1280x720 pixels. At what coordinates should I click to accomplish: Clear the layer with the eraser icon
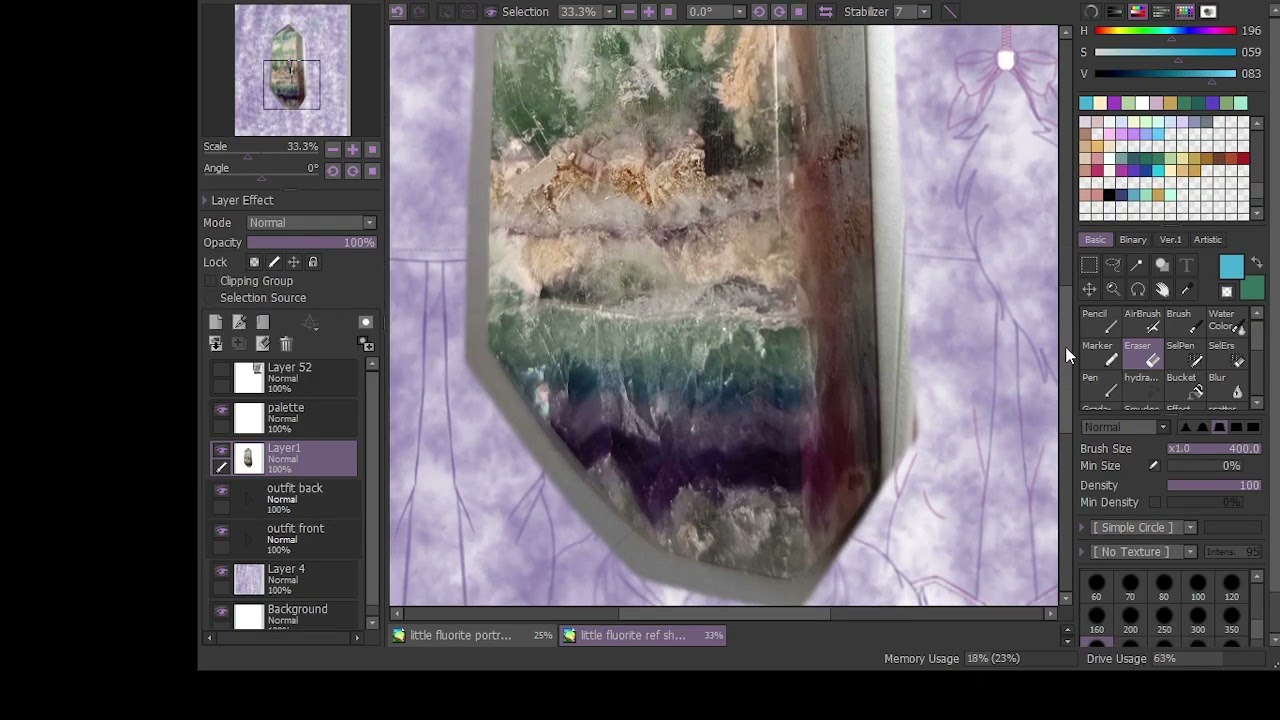click(x=262, y=344)
